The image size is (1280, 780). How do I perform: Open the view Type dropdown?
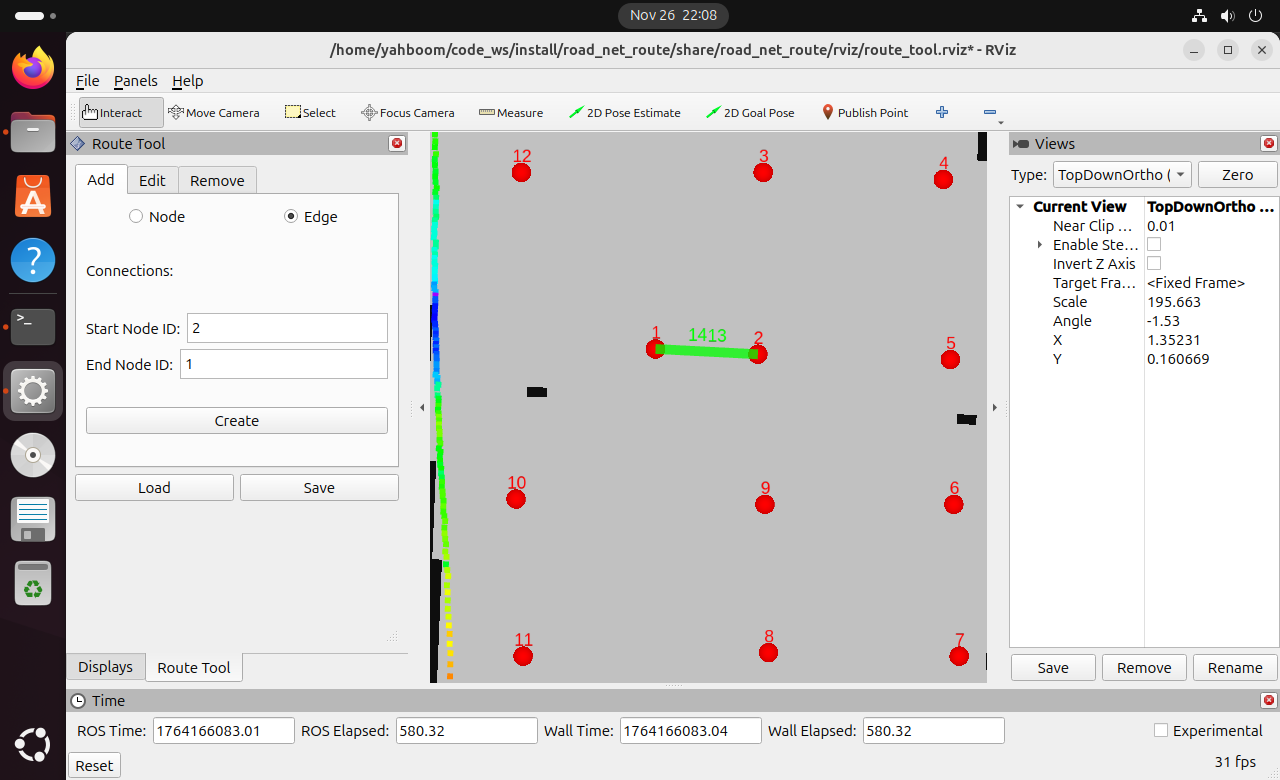pyautogui.click(x=1123, y=175)
